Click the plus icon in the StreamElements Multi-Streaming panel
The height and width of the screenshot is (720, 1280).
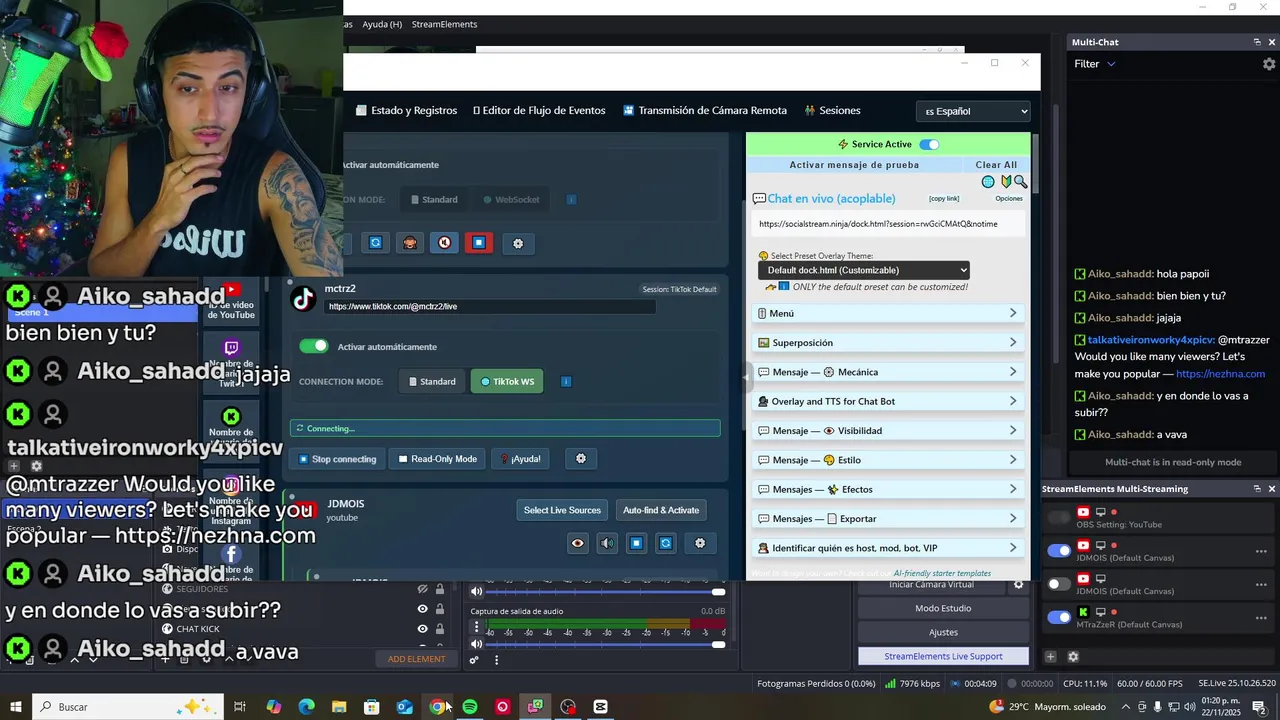tap(1050, 657)
